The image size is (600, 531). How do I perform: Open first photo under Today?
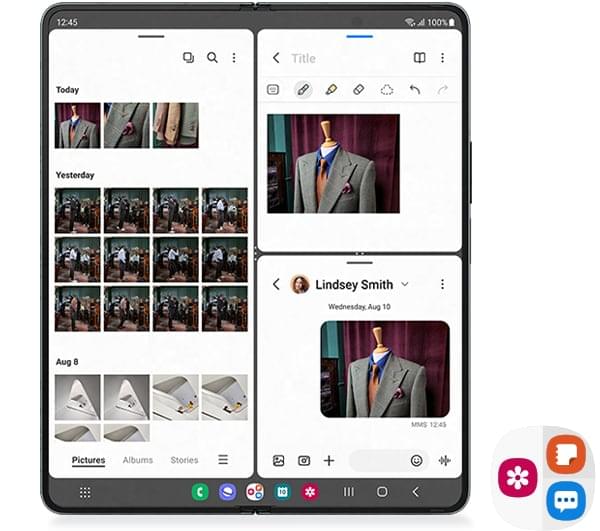pos(77,125)
